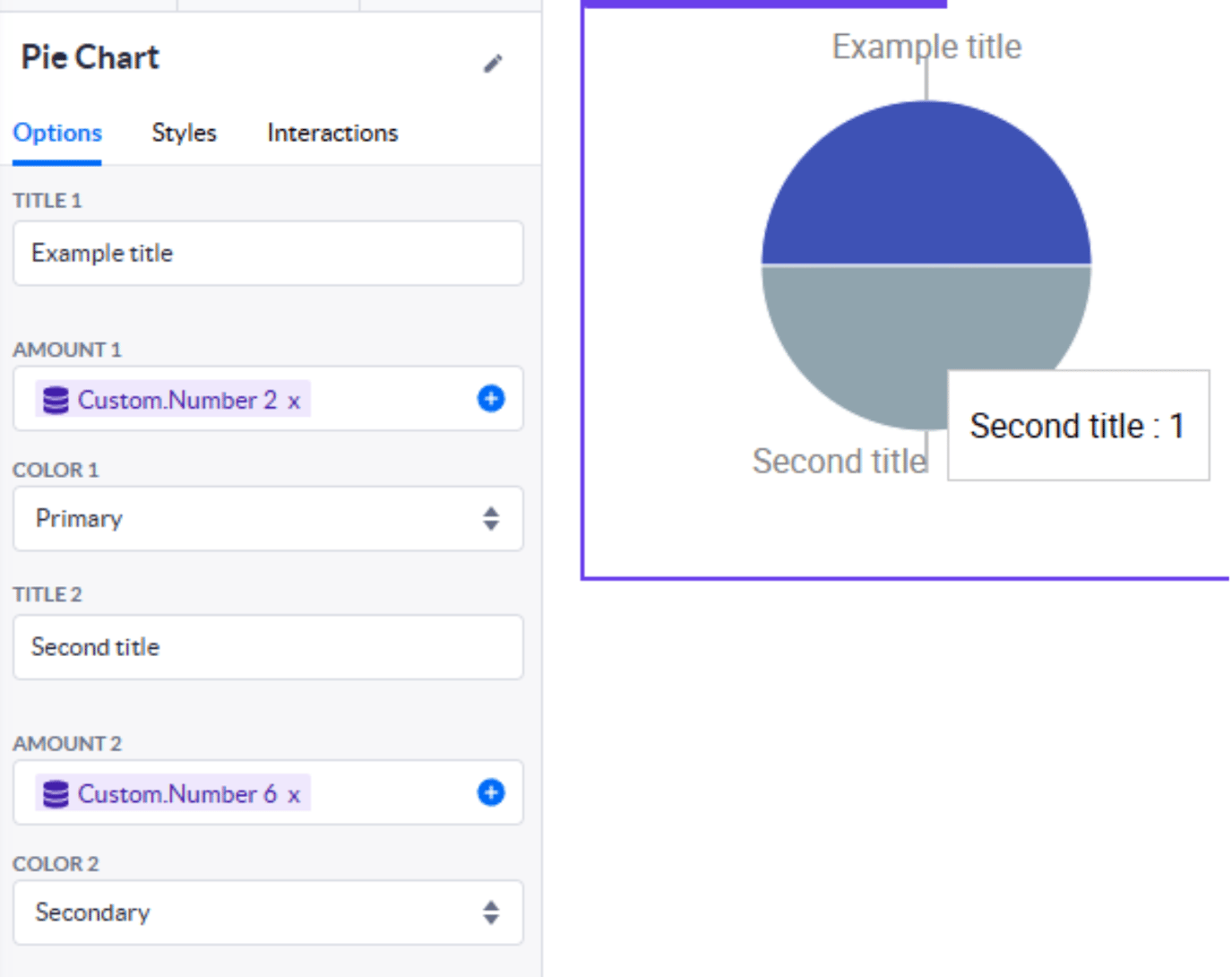Click the Example title label above the pie
This screenshot has width=1232, height=977.
[926, 47]
